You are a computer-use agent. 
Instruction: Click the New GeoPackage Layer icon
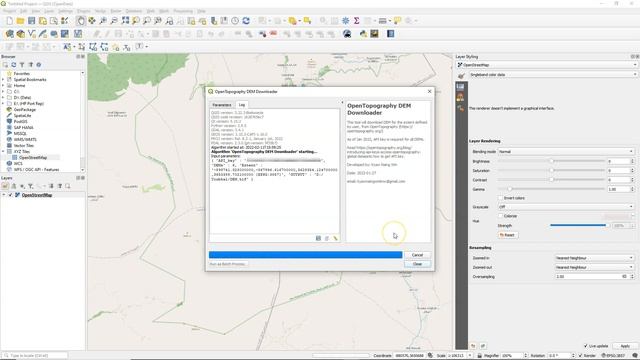click(x=20, y=34)
